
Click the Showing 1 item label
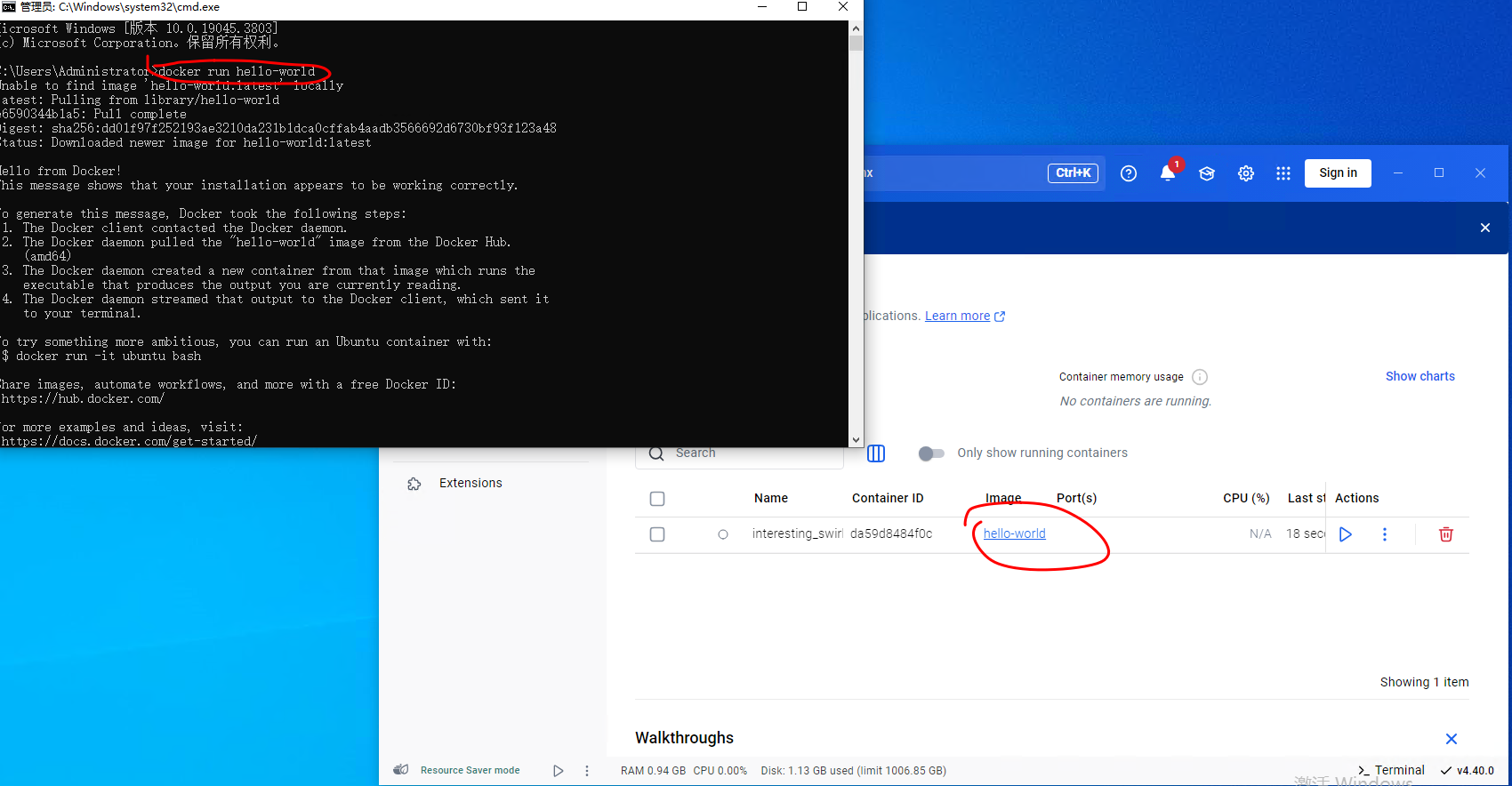(1425, 682)
